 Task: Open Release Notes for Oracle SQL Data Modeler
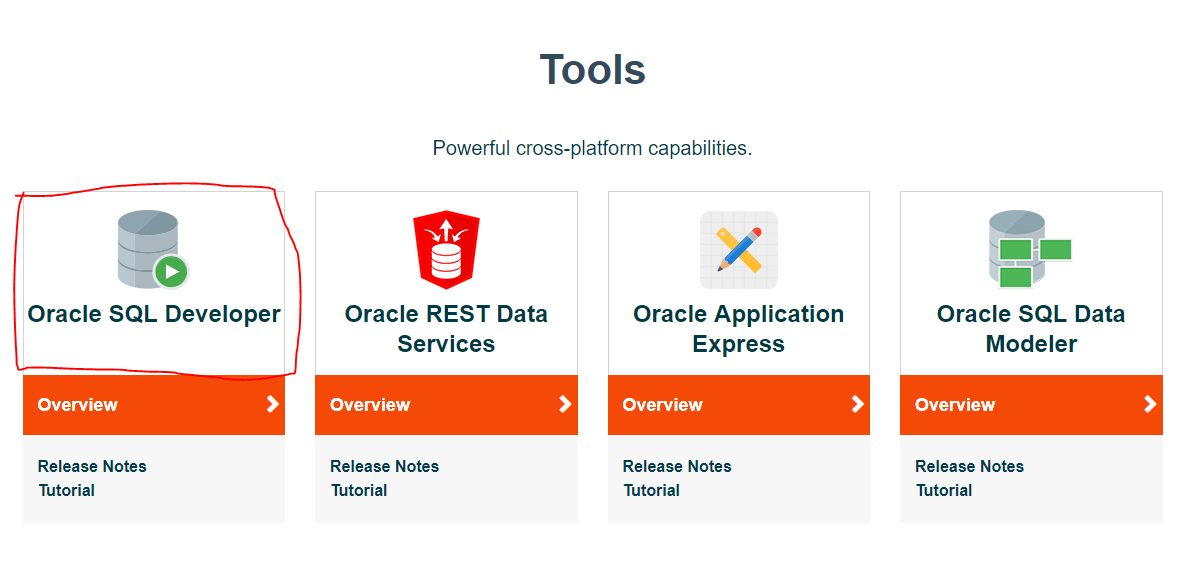[x=969, y=466]
